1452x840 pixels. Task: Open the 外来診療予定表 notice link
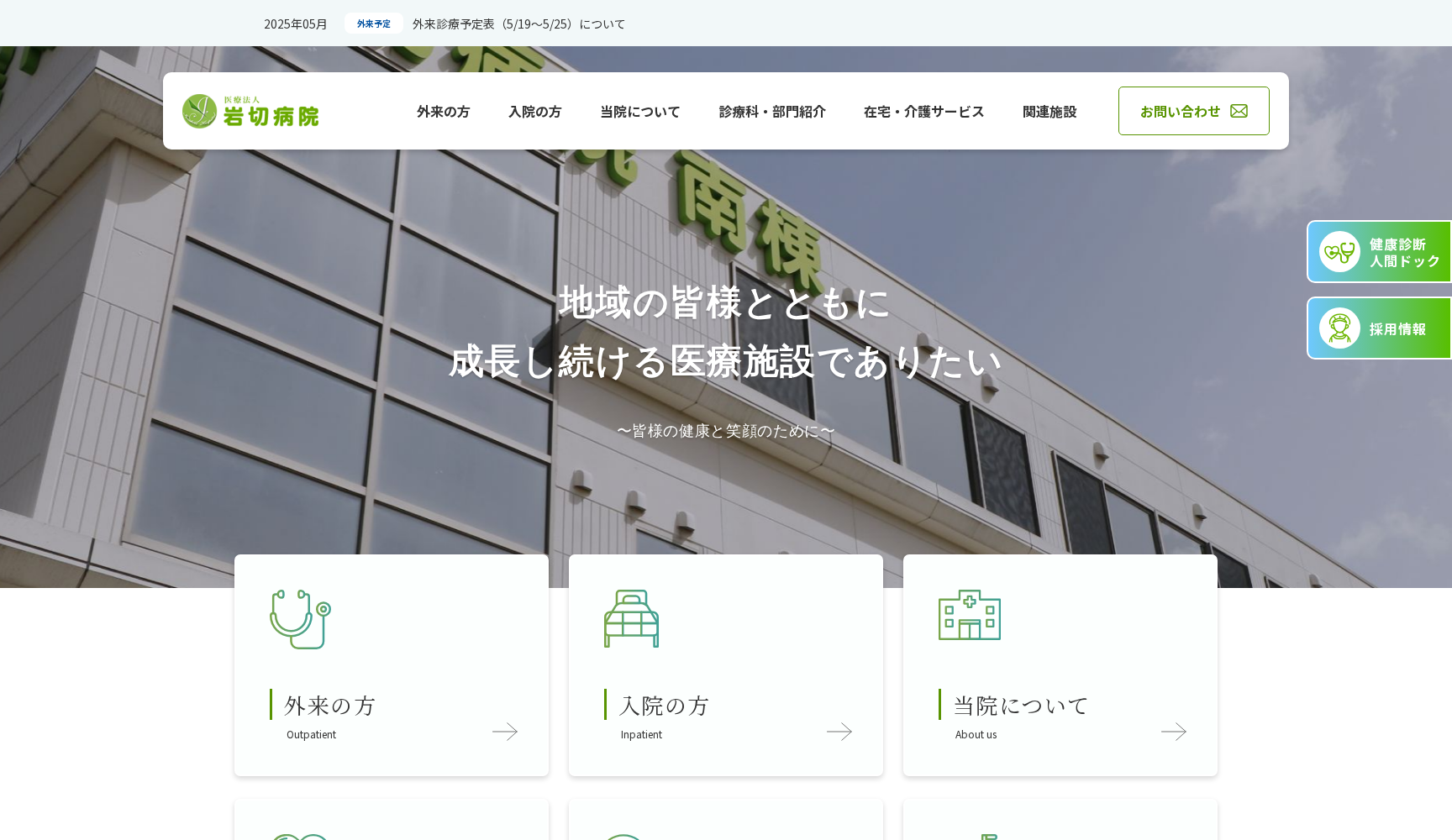pos(517,24)
